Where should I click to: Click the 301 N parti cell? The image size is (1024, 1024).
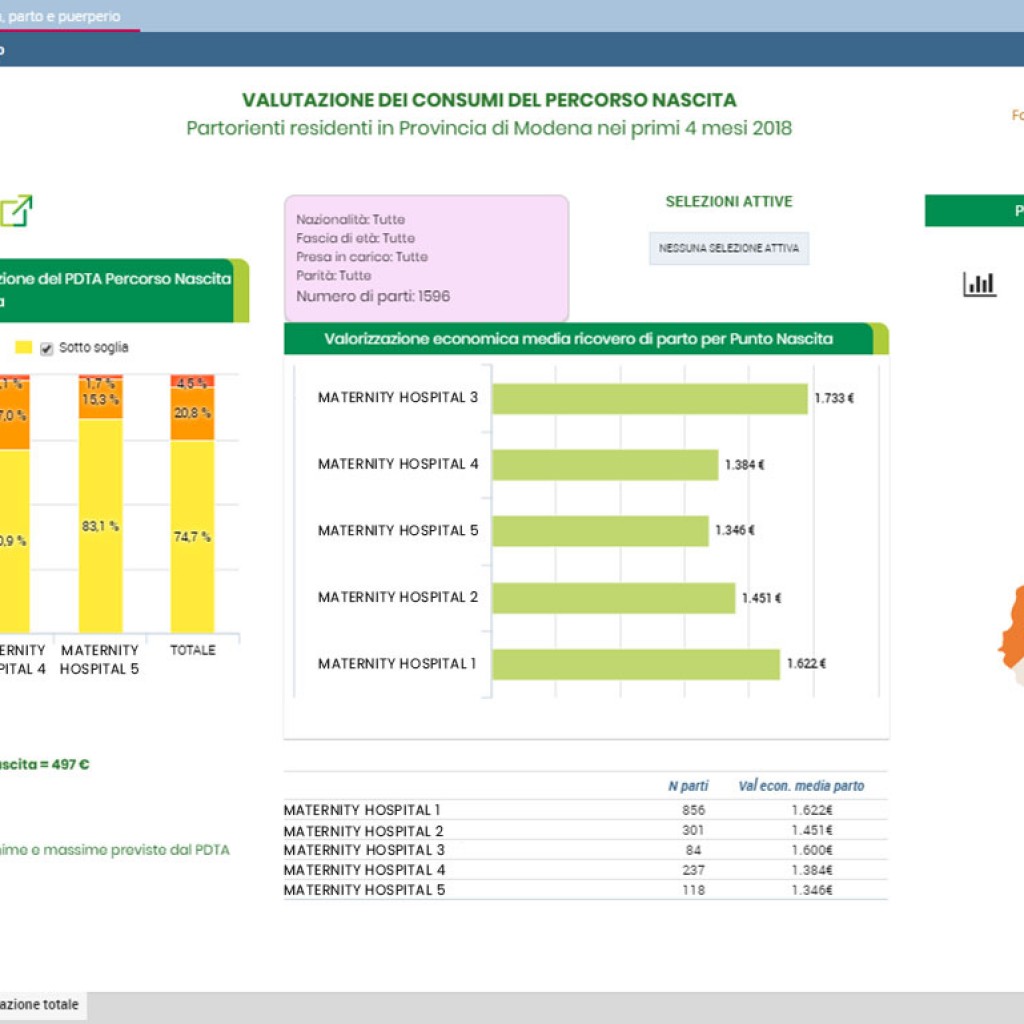point(694,830)
